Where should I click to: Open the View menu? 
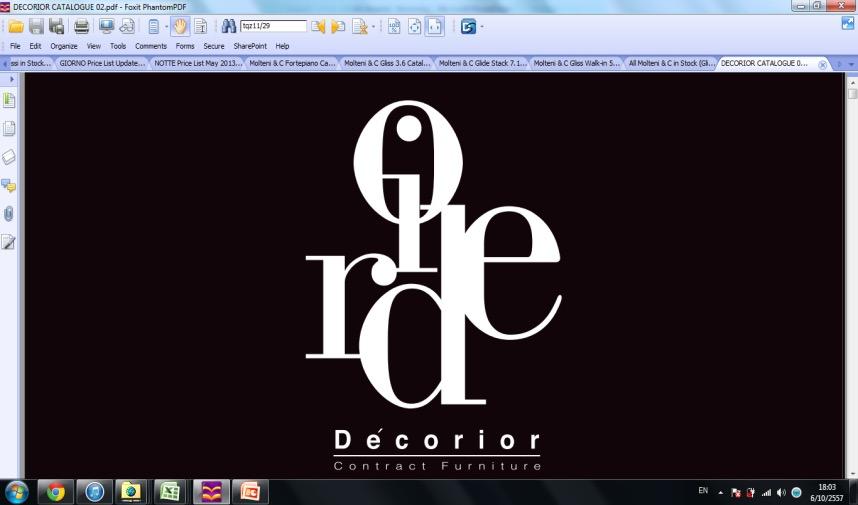point(94,46)
